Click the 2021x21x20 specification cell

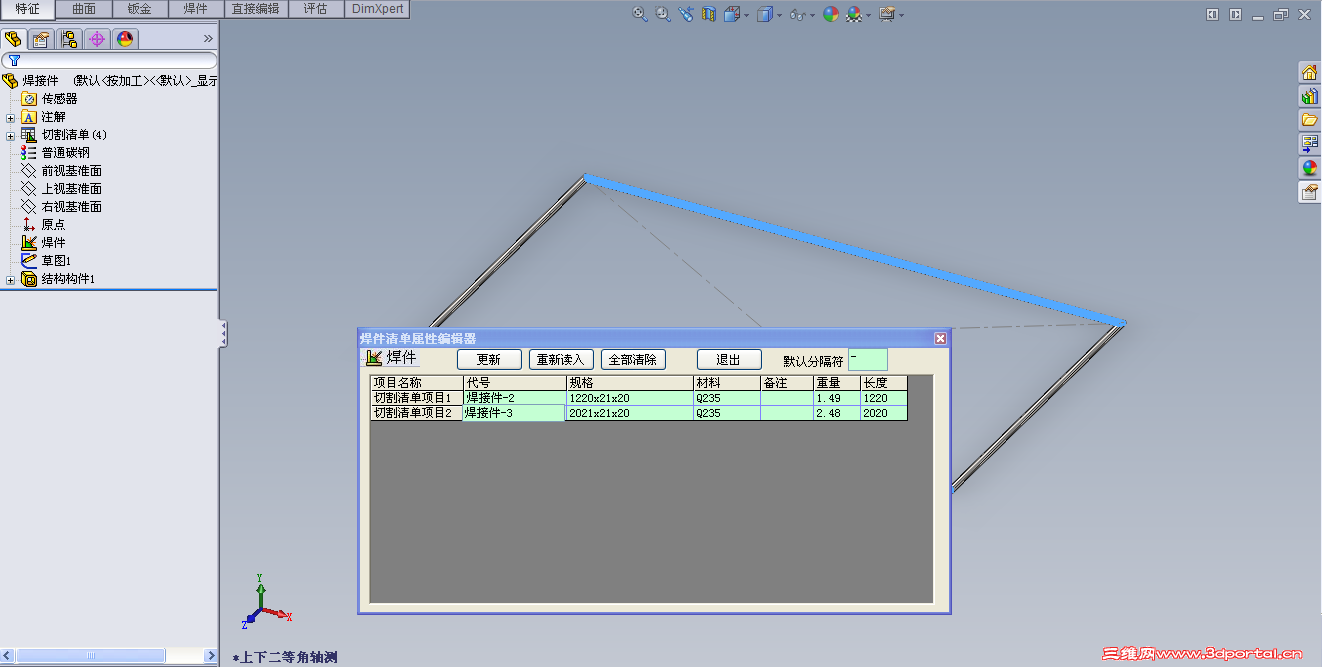(x=630, y=413)
